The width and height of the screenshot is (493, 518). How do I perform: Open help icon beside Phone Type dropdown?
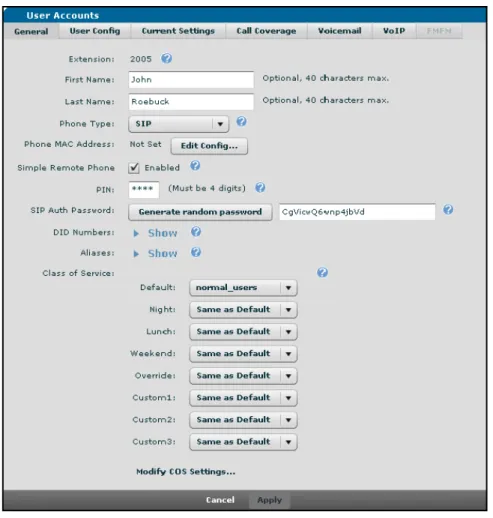click(241, 121)
